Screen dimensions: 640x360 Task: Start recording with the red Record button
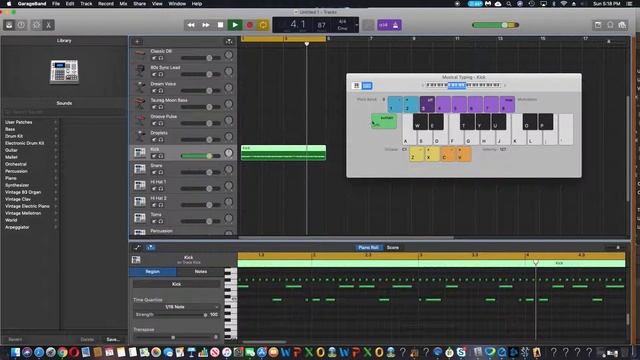pyautogui.click(x=249, y=25)
